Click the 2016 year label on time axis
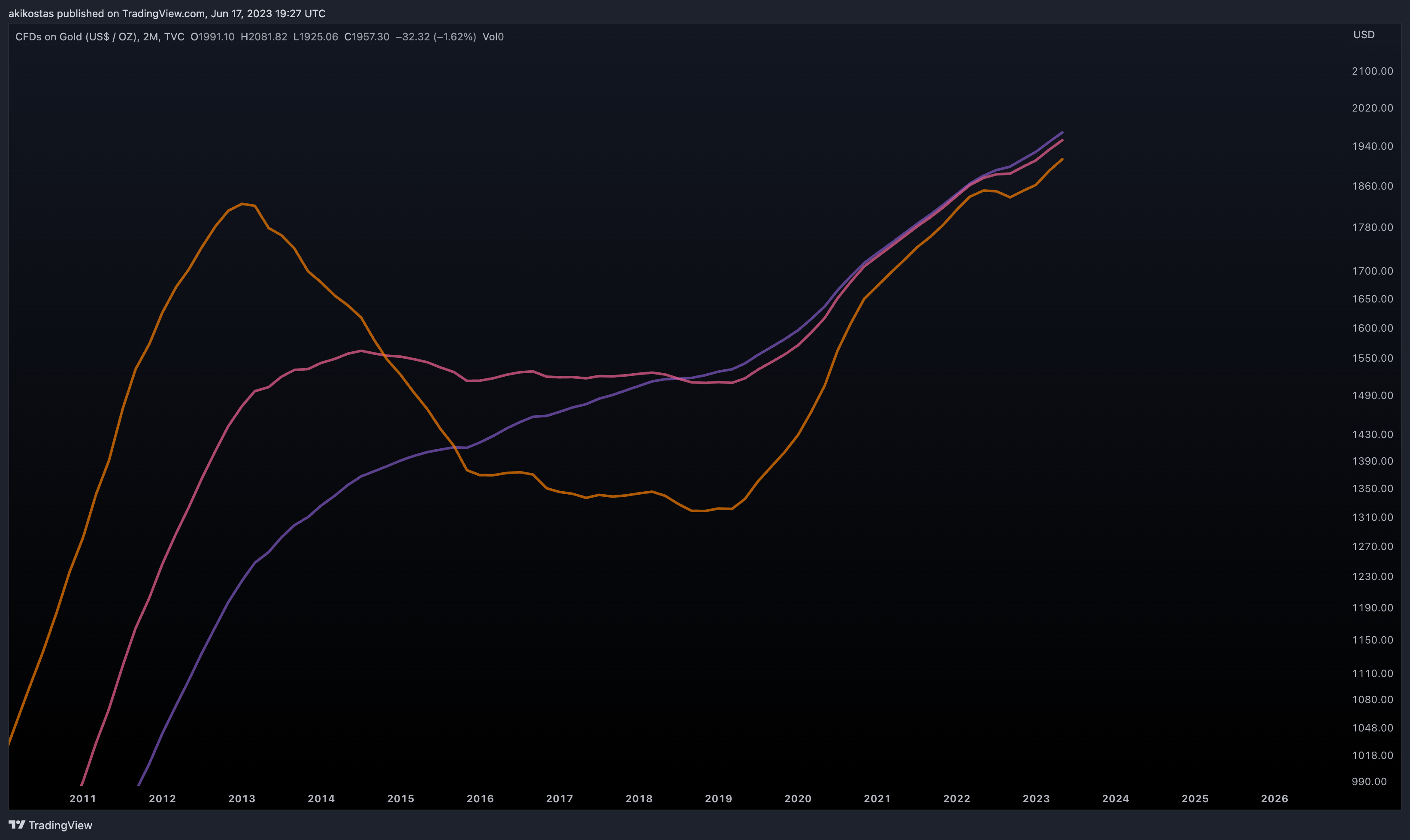 click(480, 799)
